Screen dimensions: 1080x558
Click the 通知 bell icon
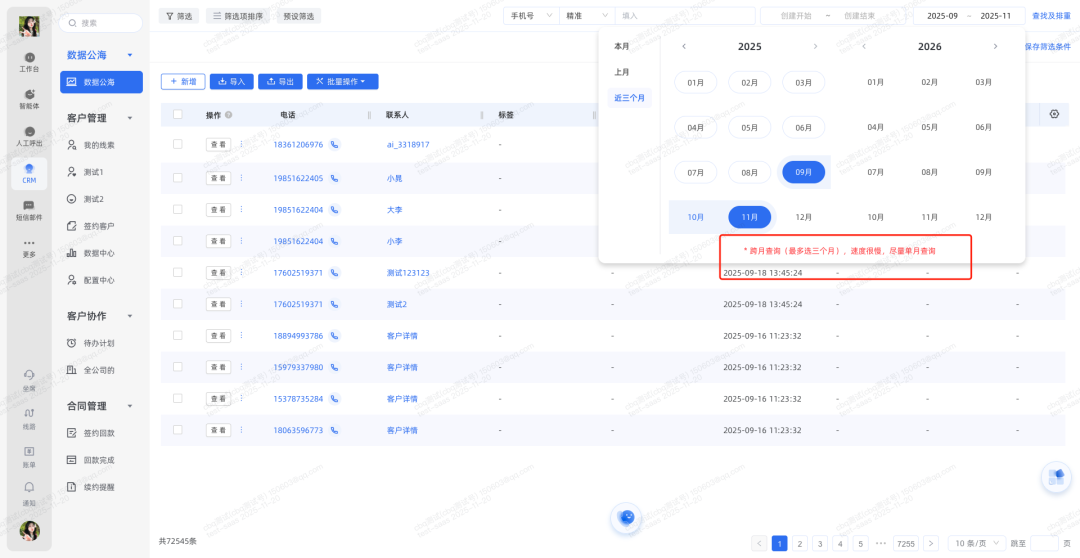point(29,491)
